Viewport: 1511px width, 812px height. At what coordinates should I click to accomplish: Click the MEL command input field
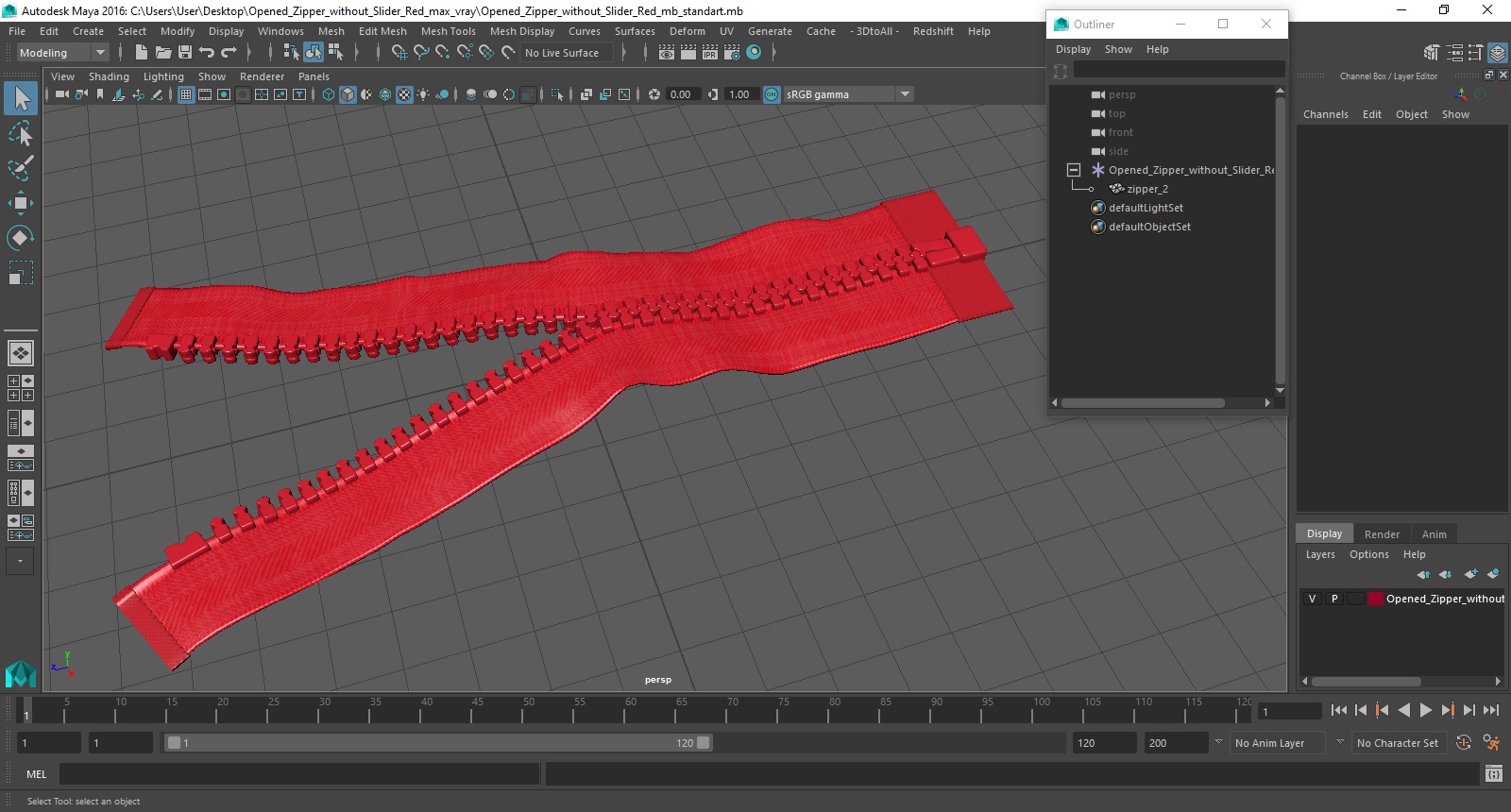(x=299, y=774)
